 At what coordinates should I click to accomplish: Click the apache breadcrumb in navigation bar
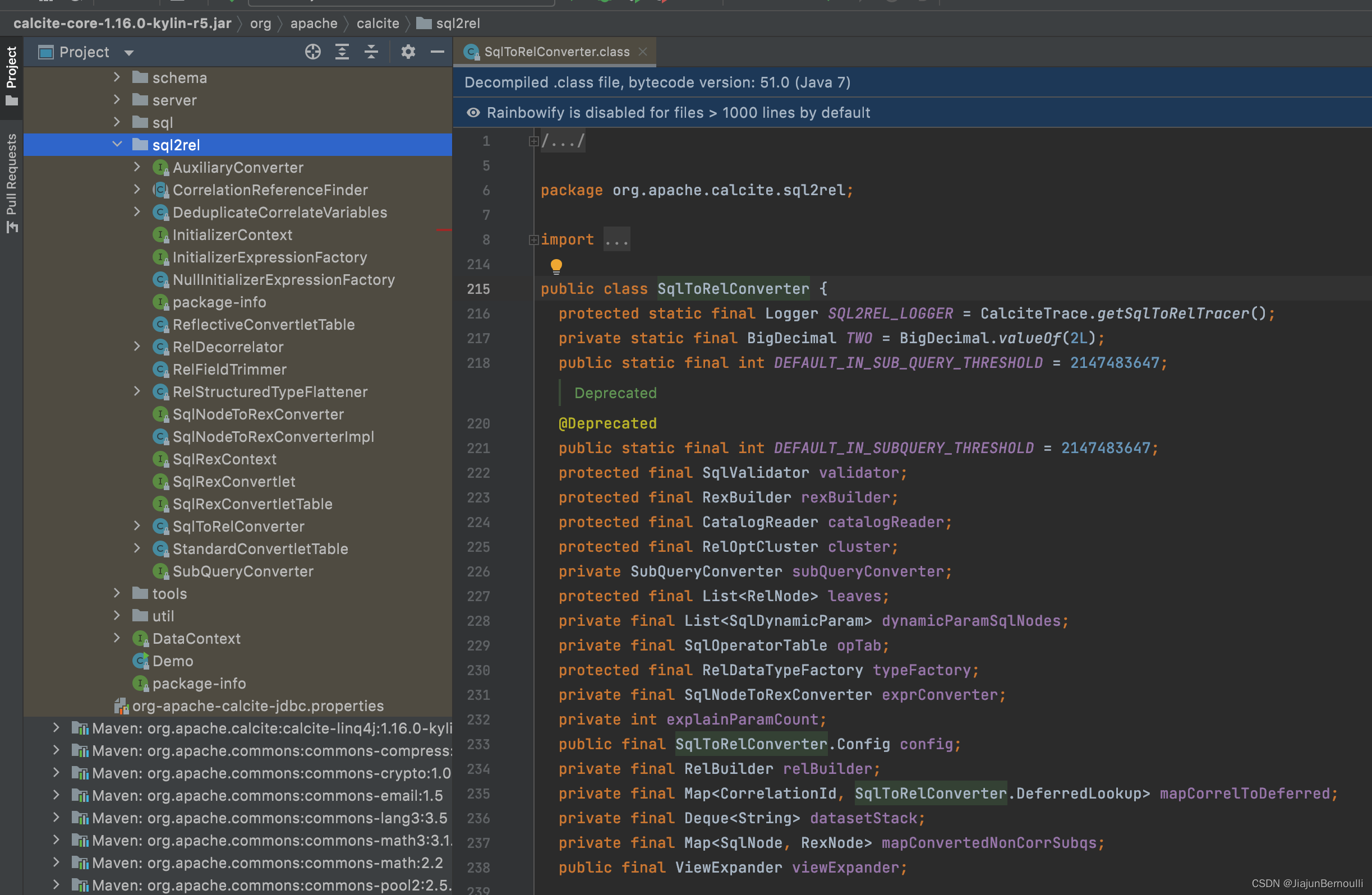click(x=314, y=23)
